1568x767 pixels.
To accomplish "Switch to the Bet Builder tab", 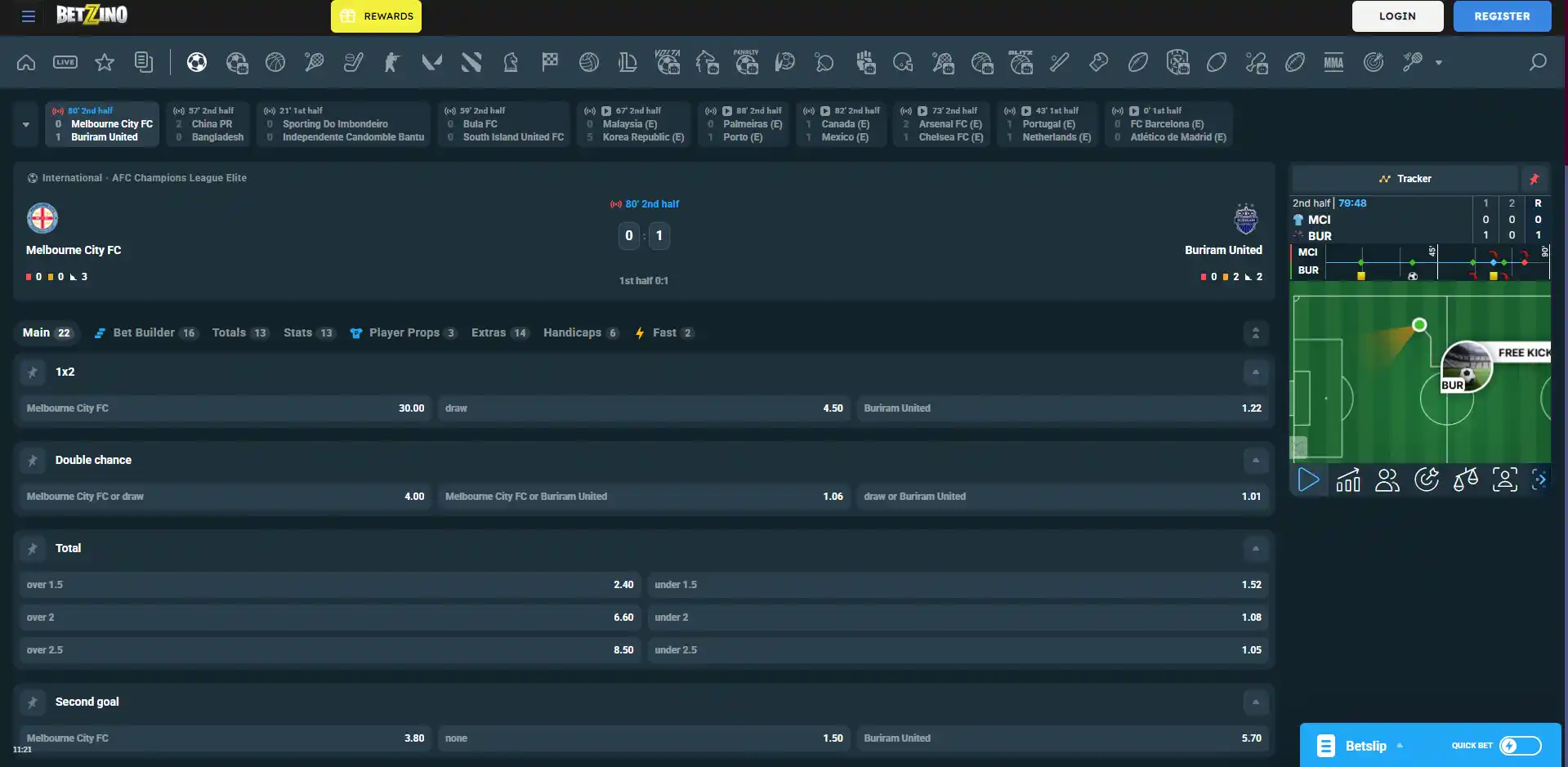I will click(145, 333).
